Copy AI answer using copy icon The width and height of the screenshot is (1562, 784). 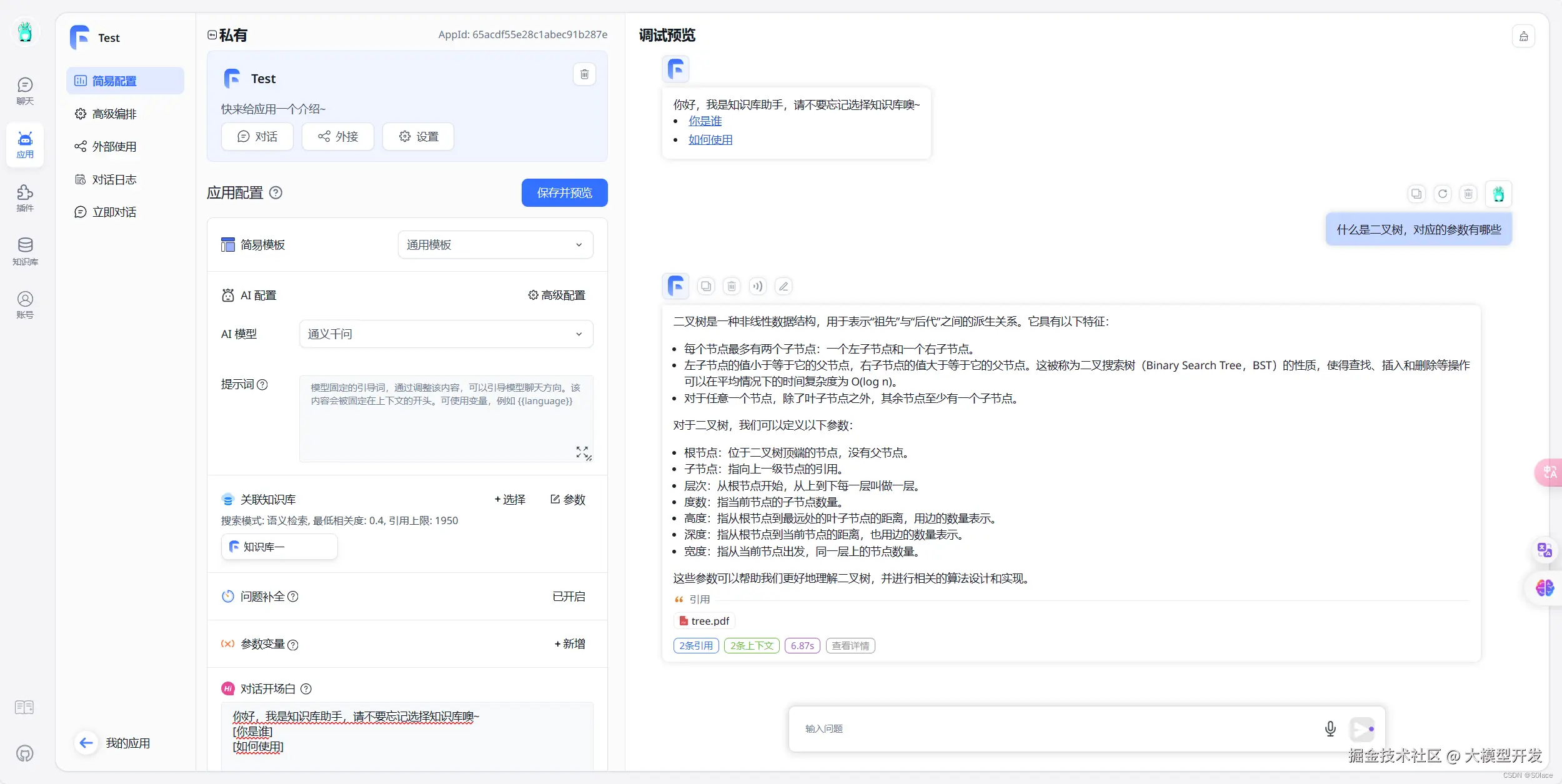706,286
